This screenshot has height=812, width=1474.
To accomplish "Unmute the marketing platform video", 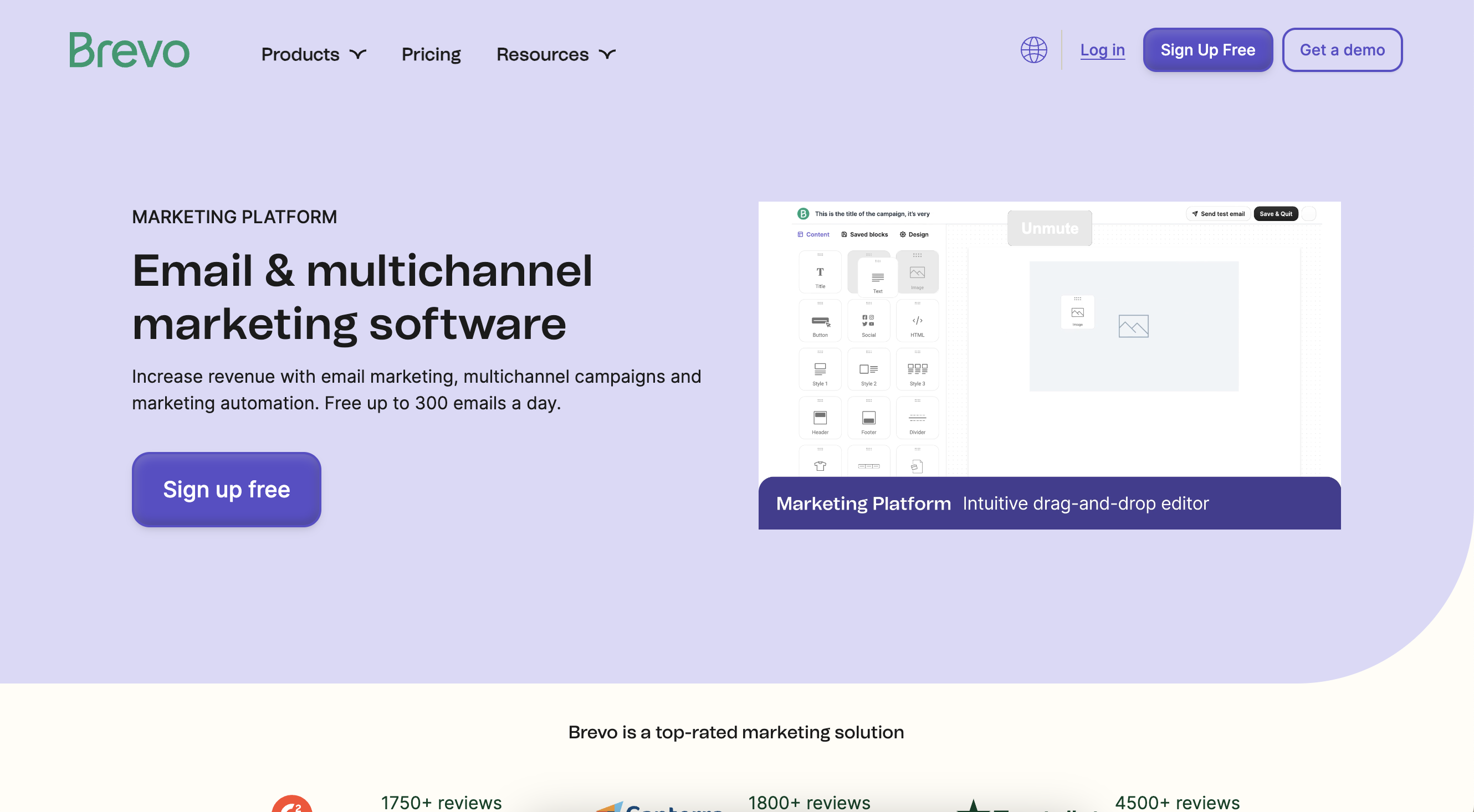I will coord(1050,228).
